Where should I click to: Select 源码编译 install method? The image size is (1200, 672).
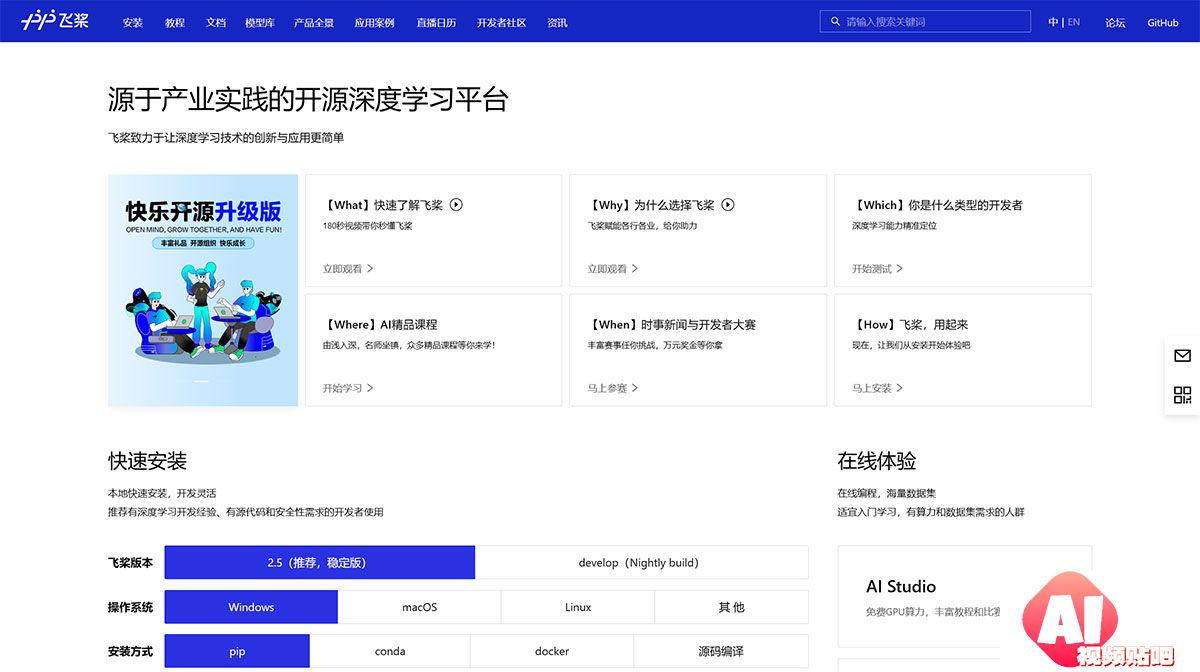coord(721,651)
